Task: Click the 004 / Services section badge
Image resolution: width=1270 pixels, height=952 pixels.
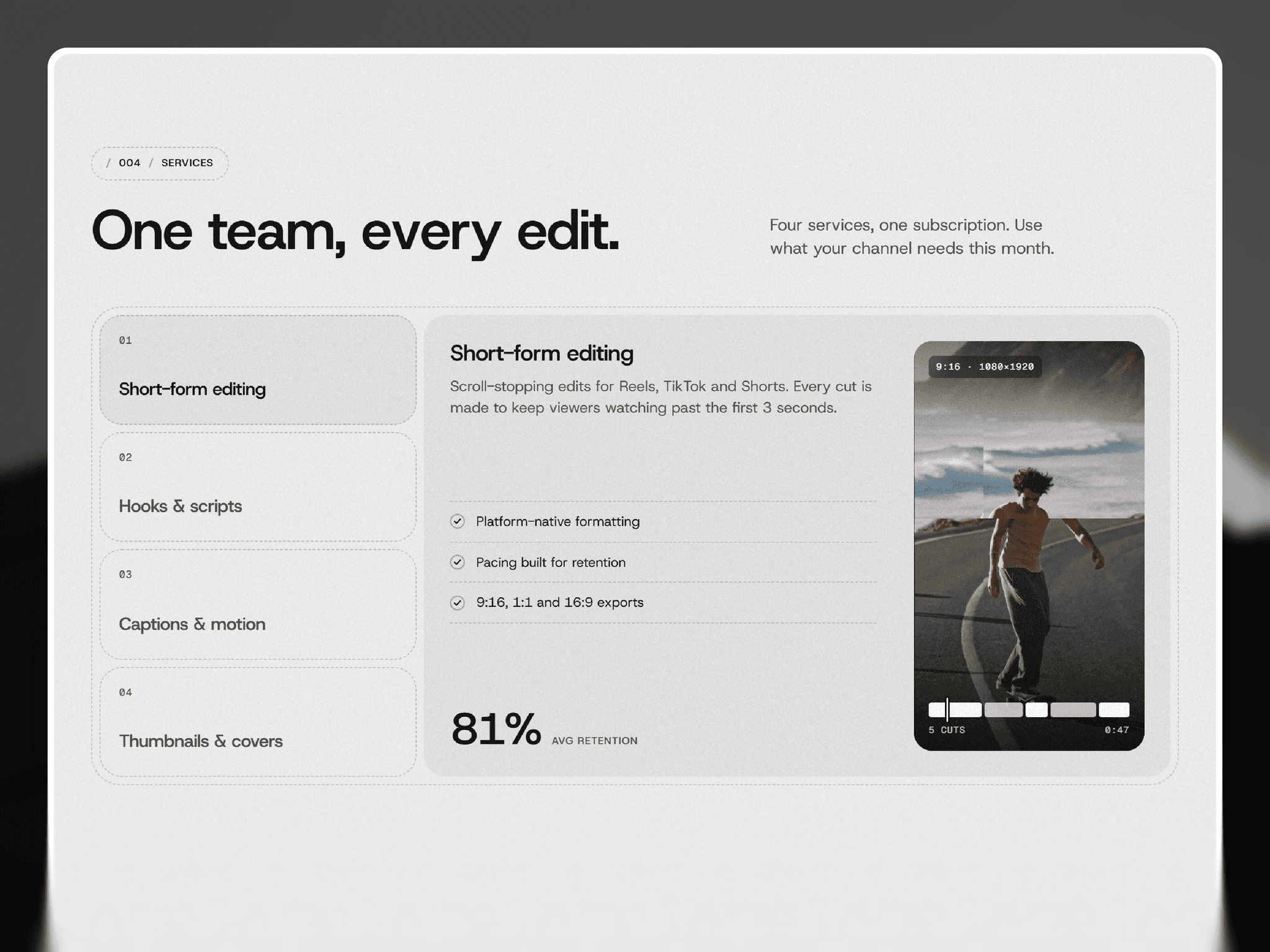Action: [160, 163]
